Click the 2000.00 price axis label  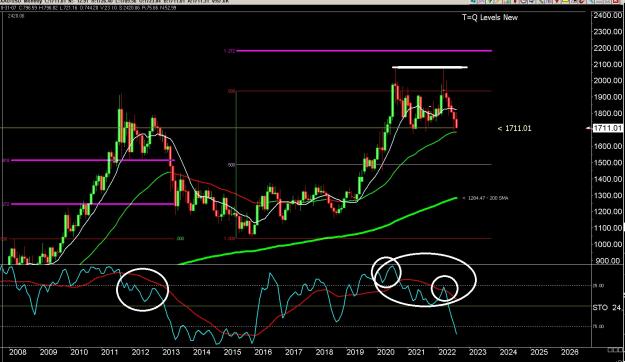607,81
